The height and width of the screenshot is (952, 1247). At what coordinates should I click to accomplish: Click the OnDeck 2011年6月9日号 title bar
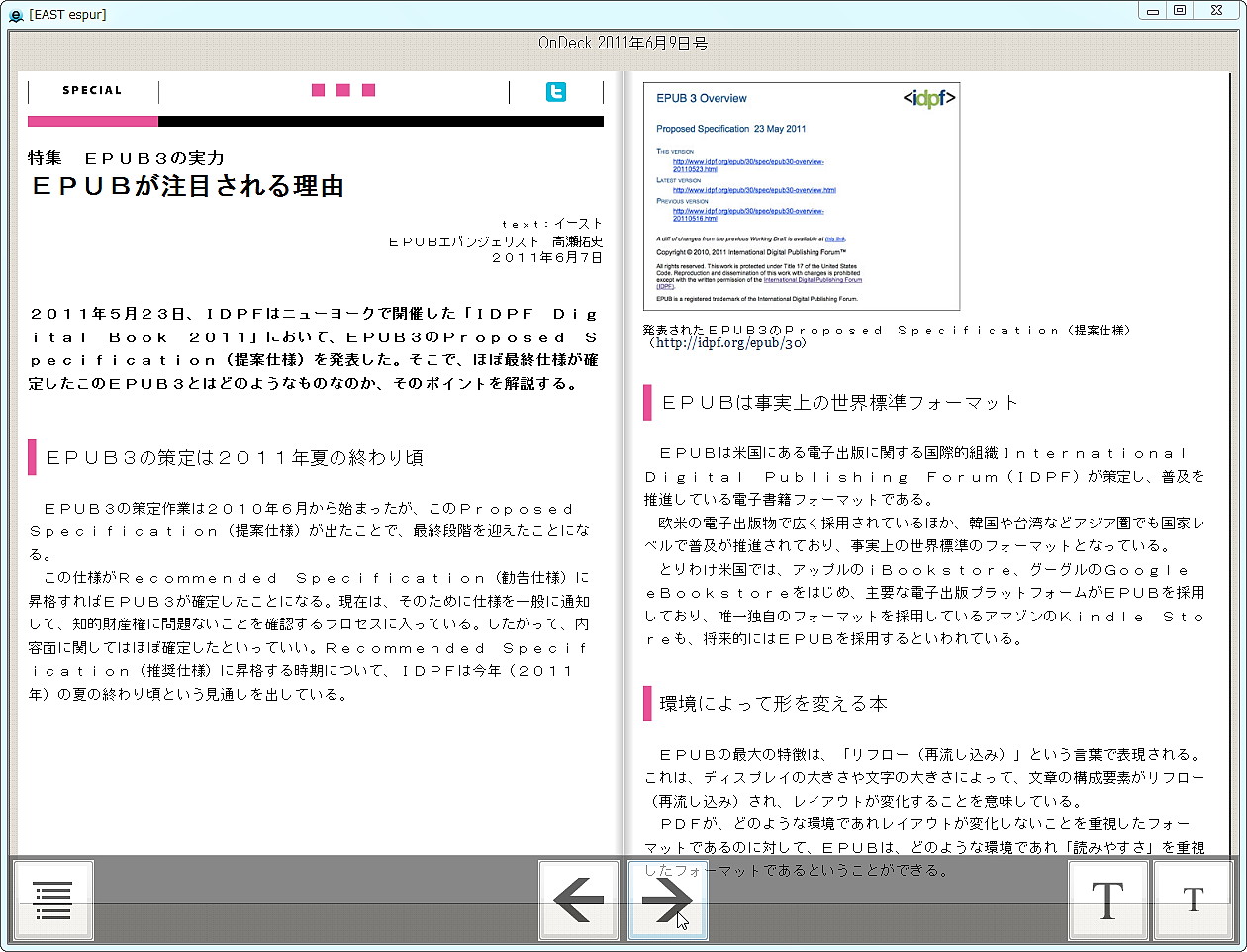(623, 43)
